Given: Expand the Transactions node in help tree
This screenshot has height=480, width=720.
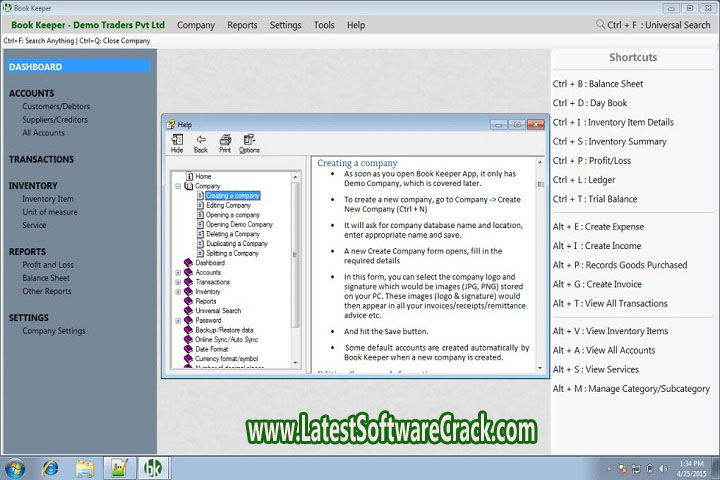Looking at the screenshot, I should click(x=178, y=282).
